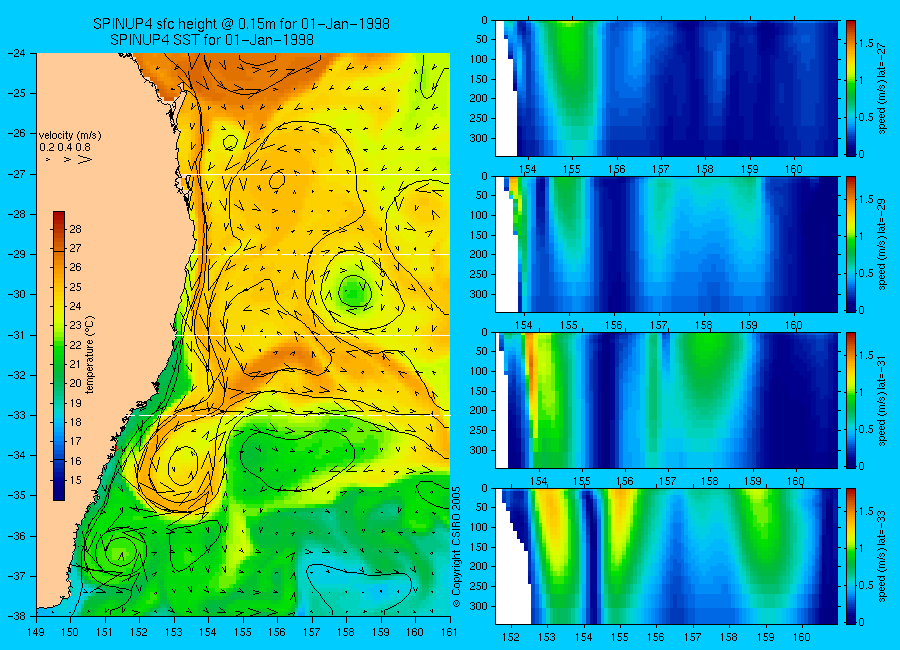Click the '161' longitude tick on the map
Image resolution: width=900 pixels, height=650 pixels.
coord(449,632)
